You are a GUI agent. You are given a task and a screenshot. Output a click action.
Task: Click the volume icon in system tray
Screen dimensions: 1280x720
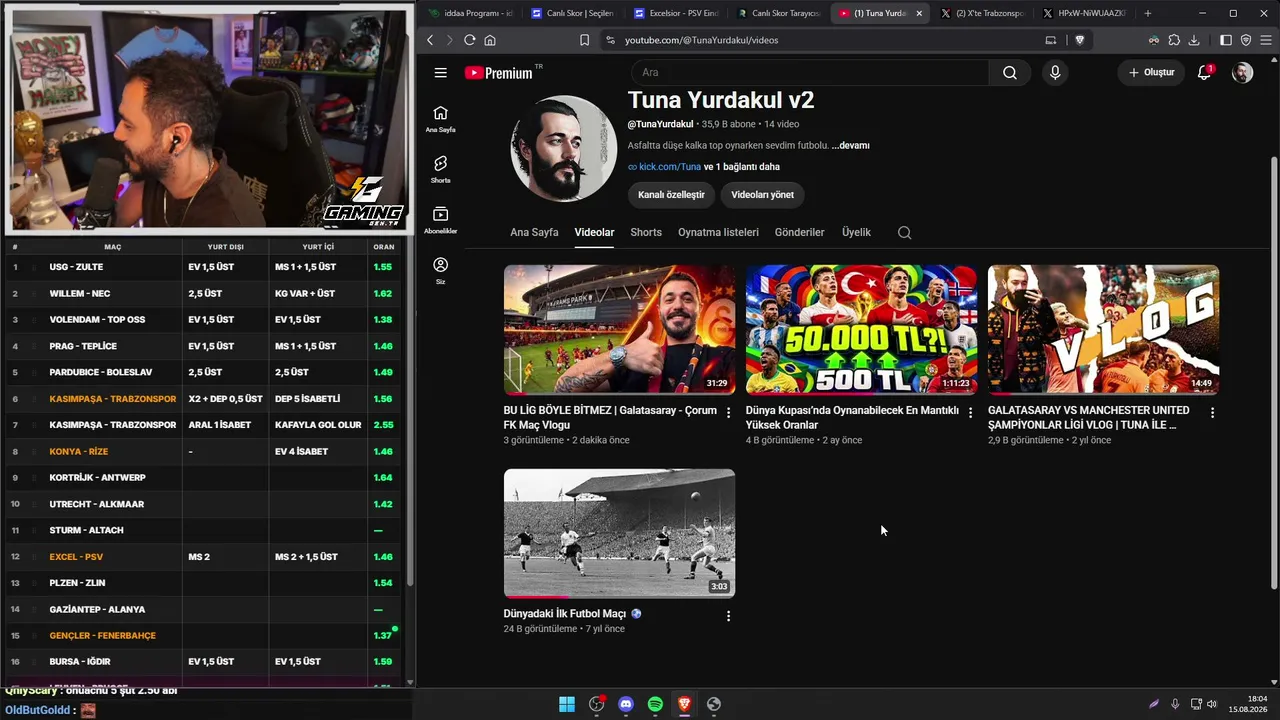pyautogui.click(x=1212, y=704)
